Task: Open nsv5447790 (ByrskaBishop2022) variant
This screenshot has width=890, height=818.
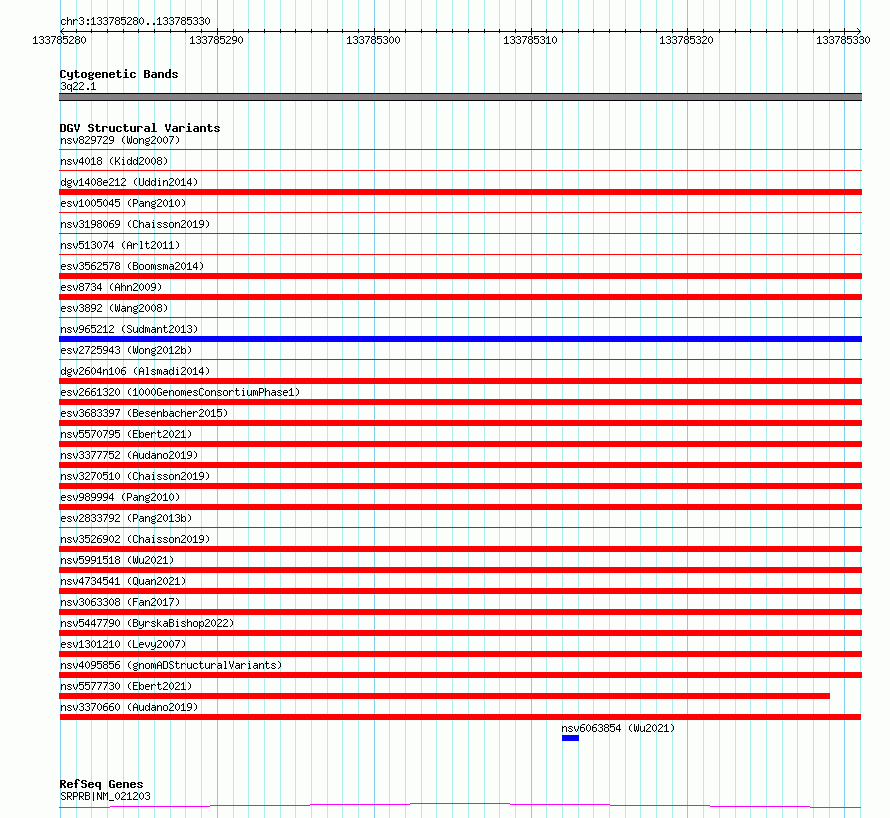Action: (147, 623)
